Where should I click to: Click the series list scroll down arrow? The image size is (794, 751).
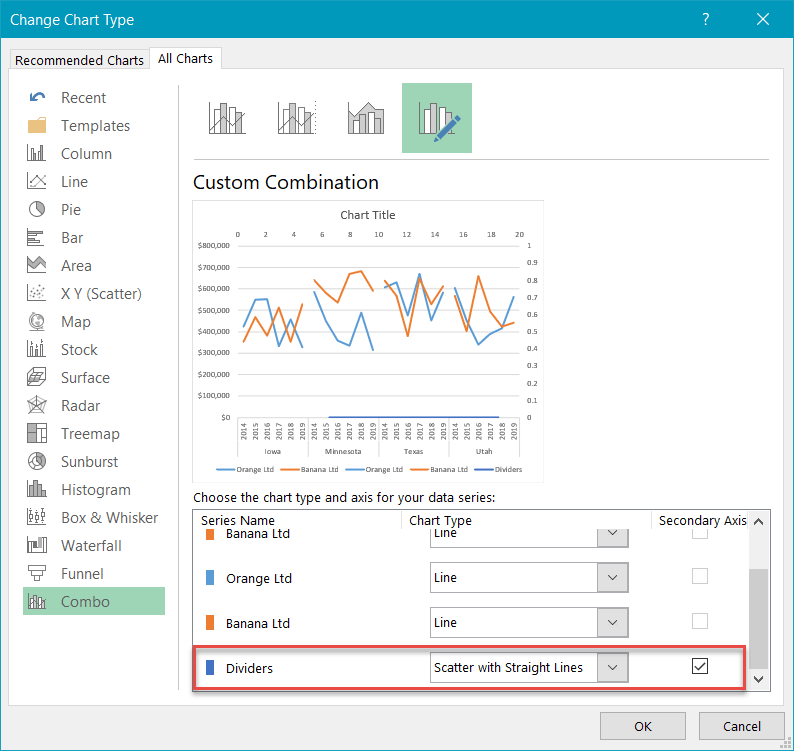click(758, 679)
